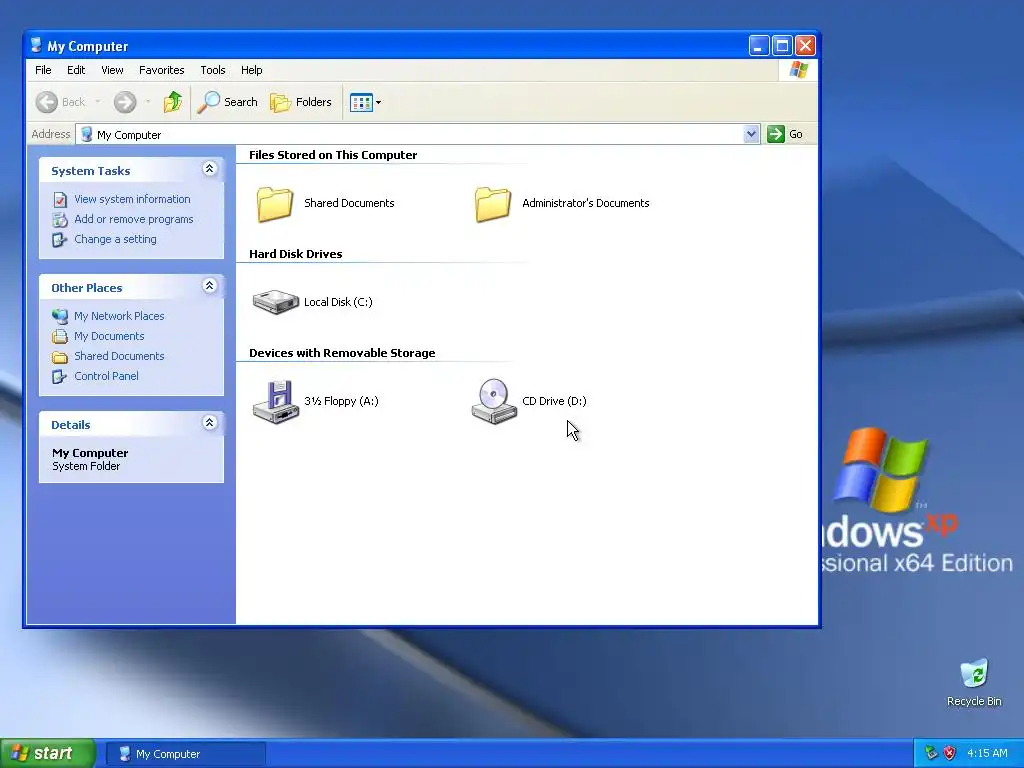
Task: Open the Edit menu
Action: coord(76,70)
